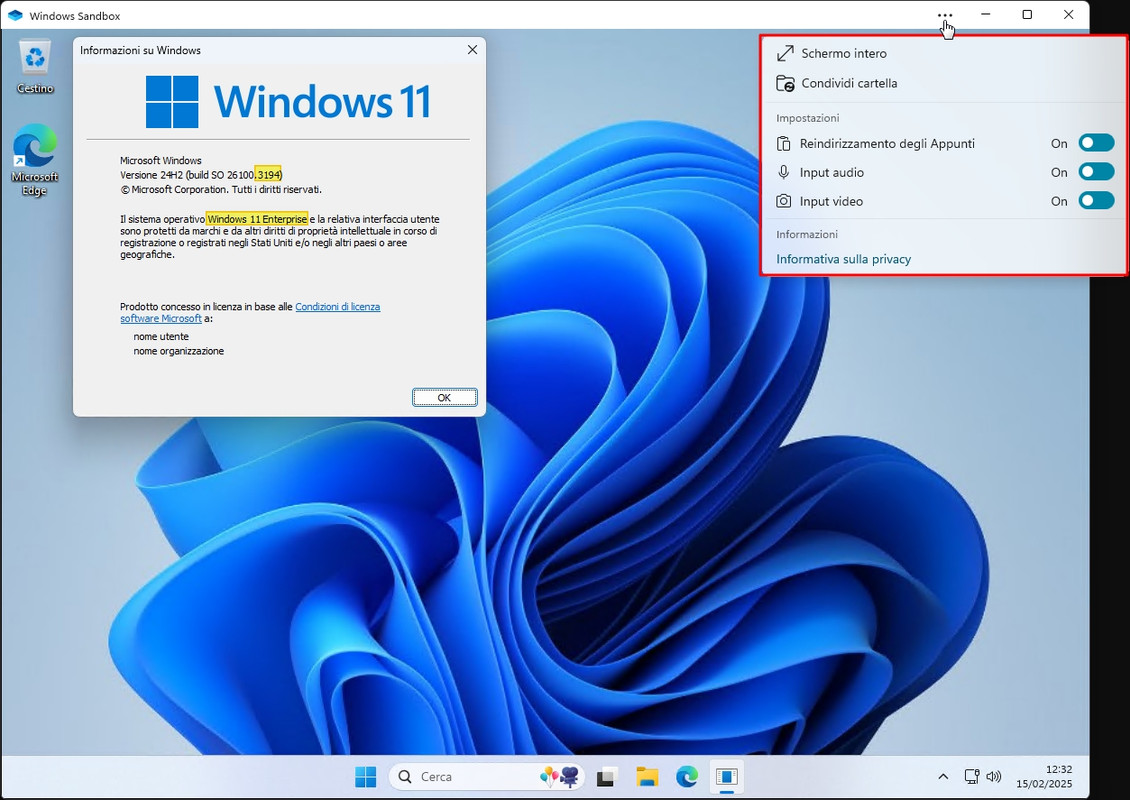Select Schermo intero from the menu

844,53
